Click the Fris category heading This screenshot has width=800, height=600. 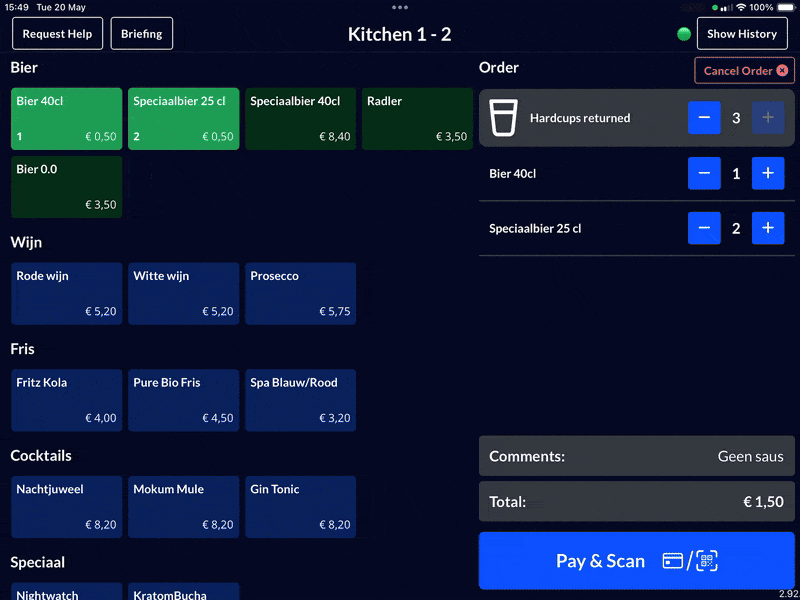22,349
